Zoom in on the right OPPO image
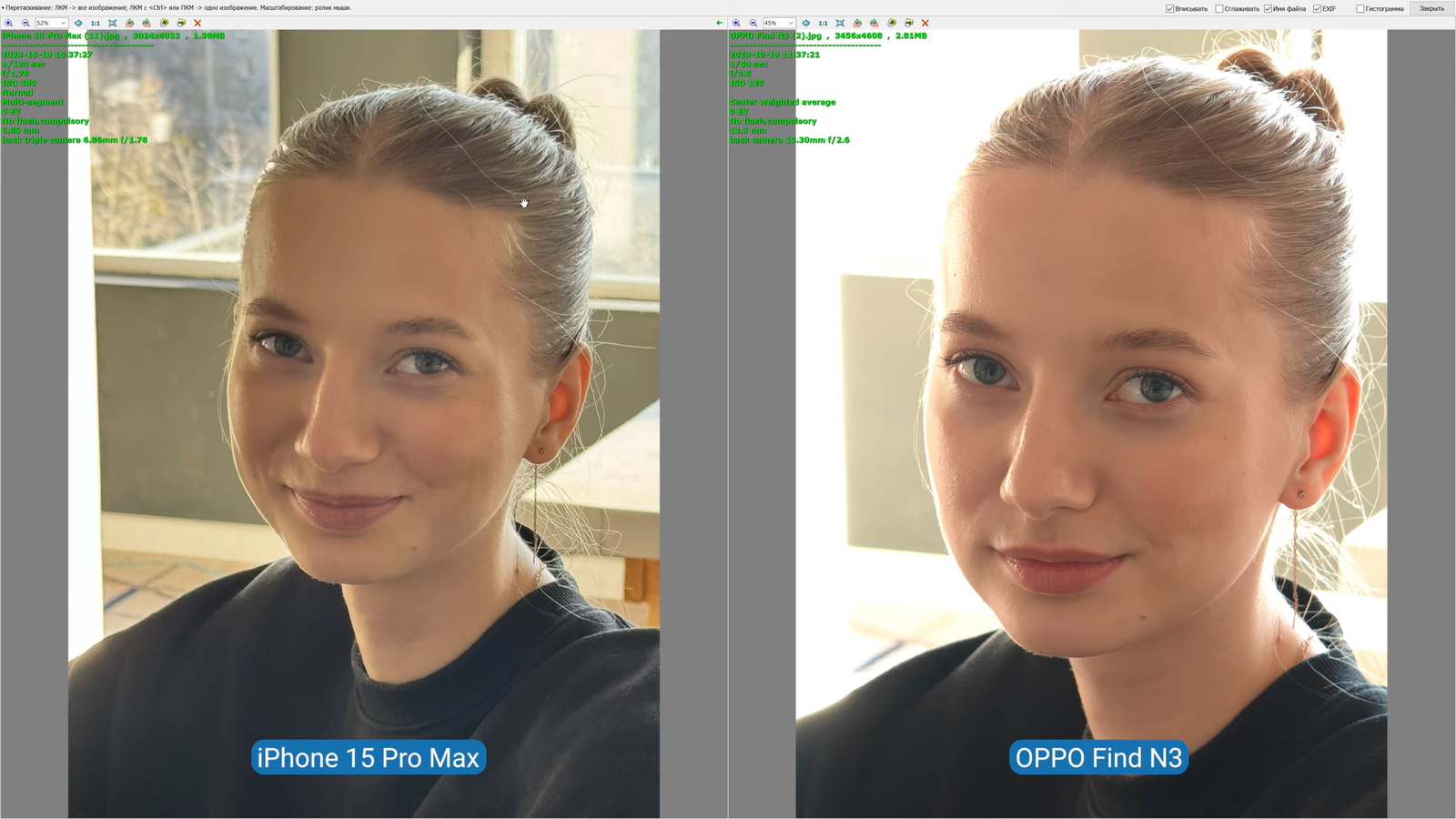Screen dimensions: 1456x819 coord(736,23)
